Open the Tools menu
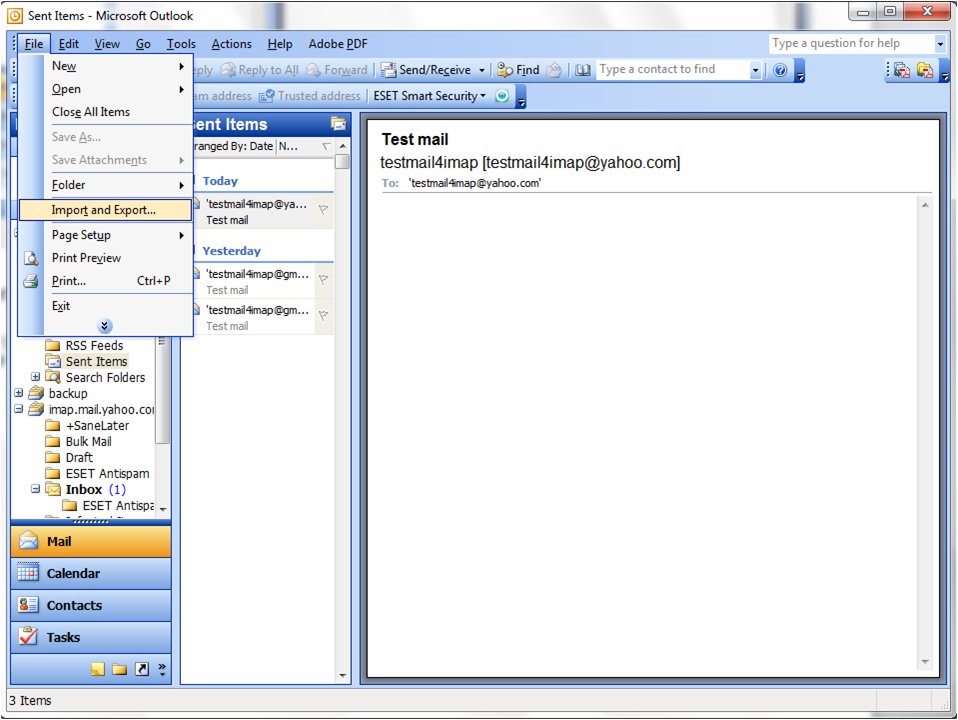The width and height of the screenshot is (958, 720). coord(181,44)
